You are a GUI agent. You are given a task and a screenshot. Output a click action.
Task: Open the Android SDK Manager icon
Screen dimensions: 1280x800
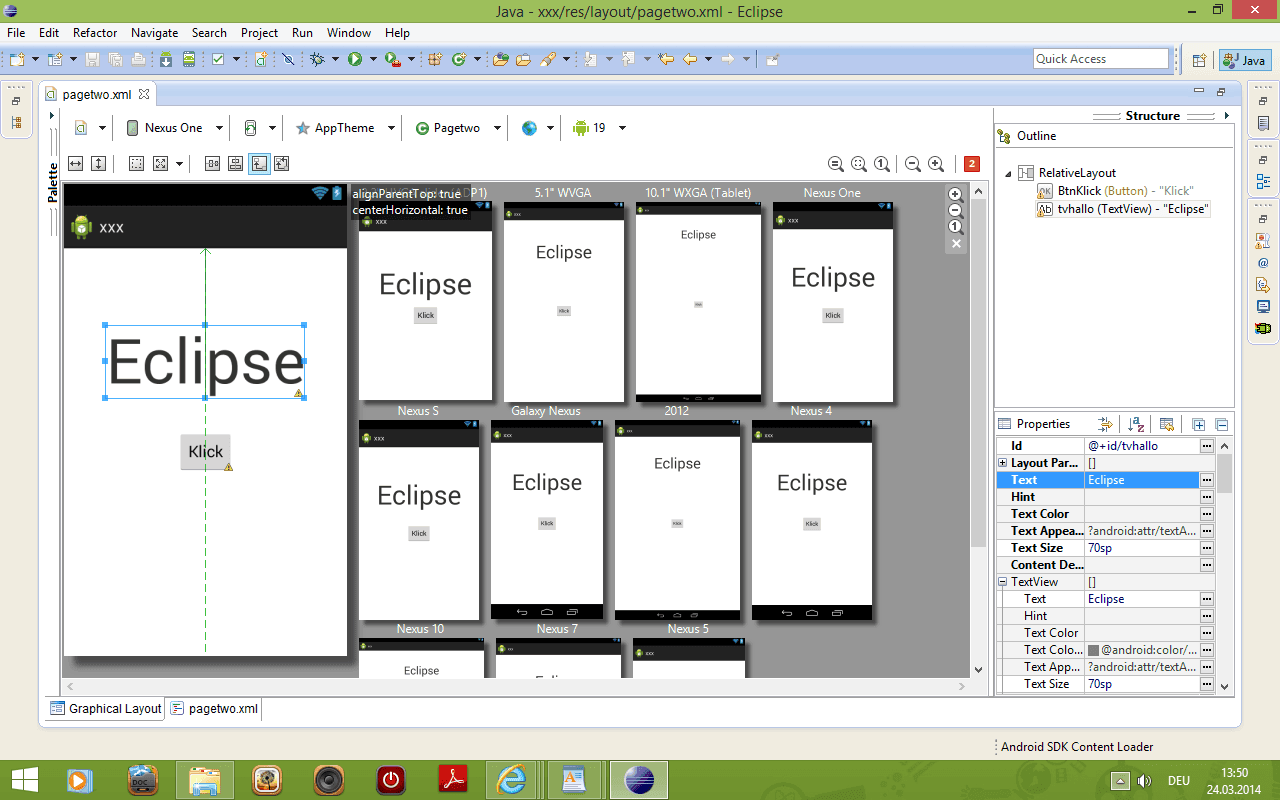(x=166, y=60)
